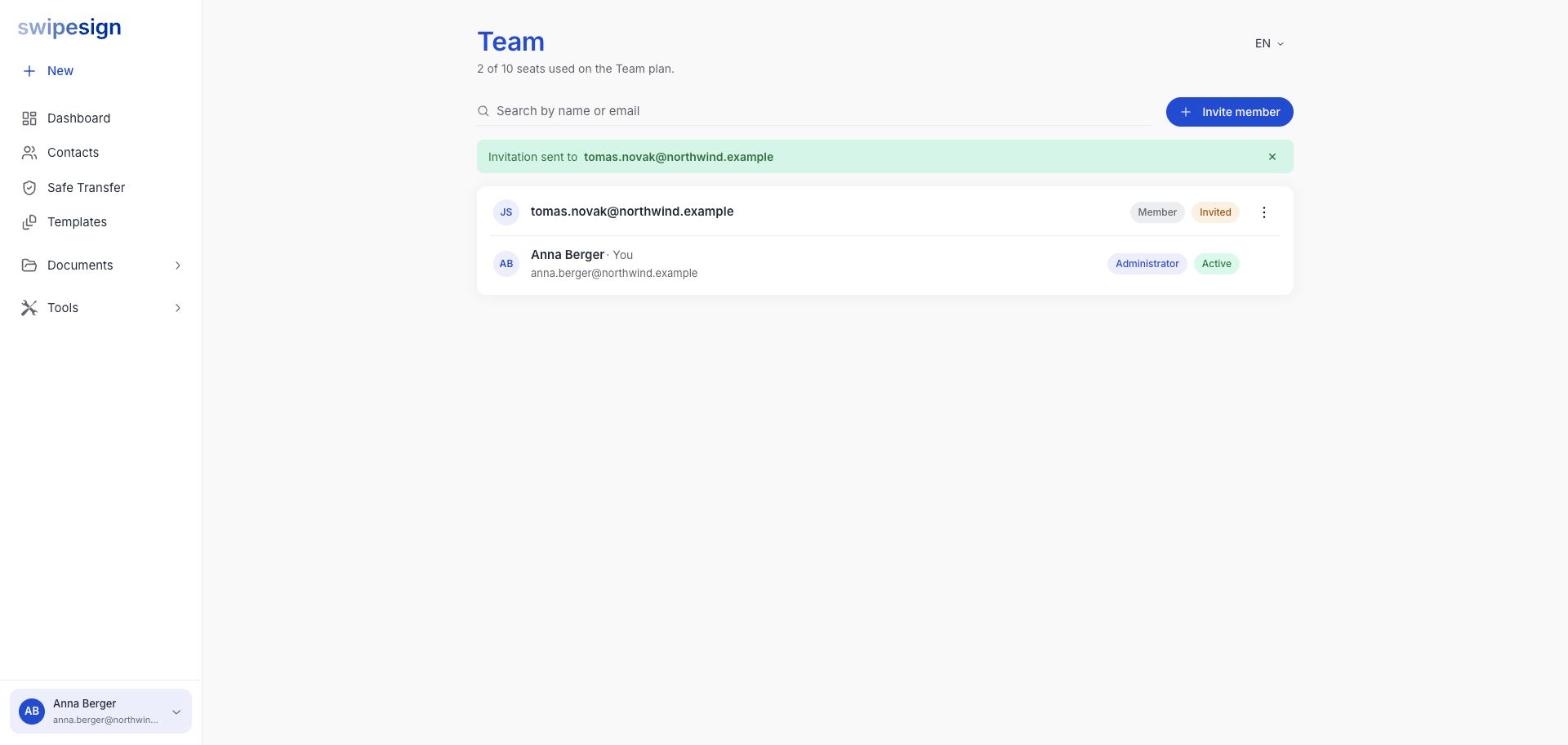Open the Dashboard grid icon
Viewport: 1568px width, 745px height.
click(29, 118)
